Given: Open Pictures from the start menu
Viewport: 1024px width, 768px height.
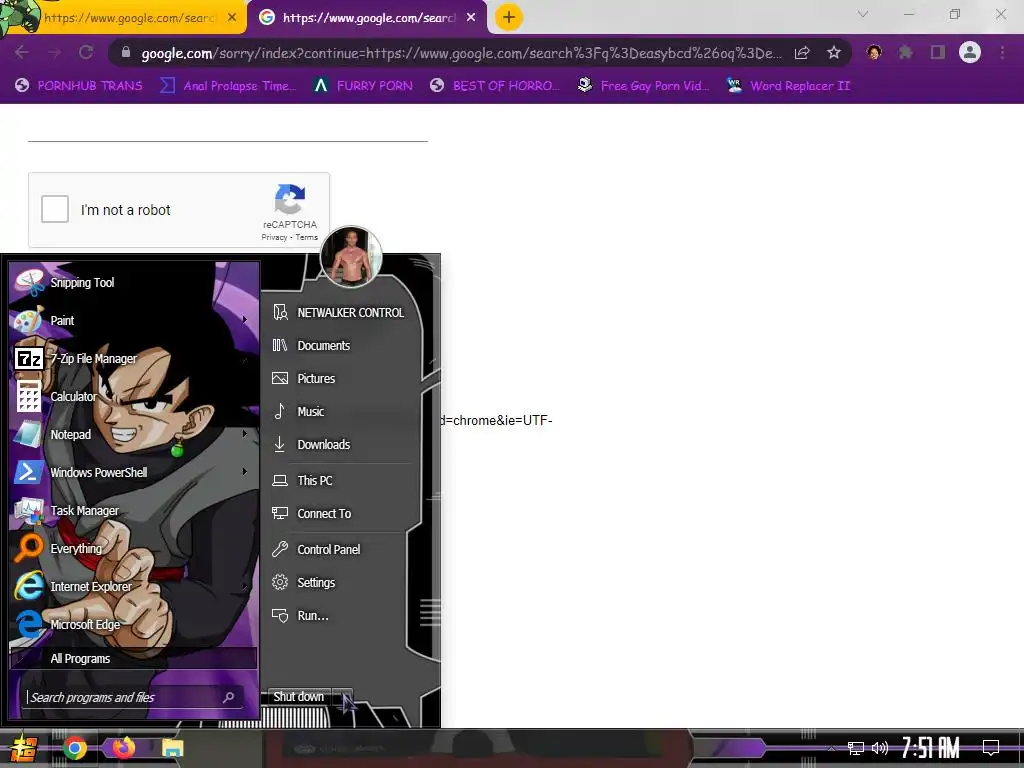Looking at the screenshot, I should 340,379.
